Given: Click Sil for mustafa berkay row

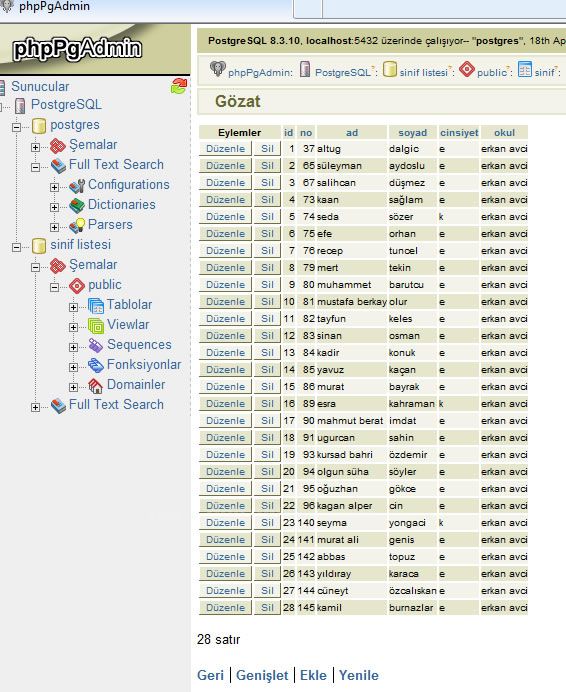Looking at the screenshot, I should [x=267, y=301].
